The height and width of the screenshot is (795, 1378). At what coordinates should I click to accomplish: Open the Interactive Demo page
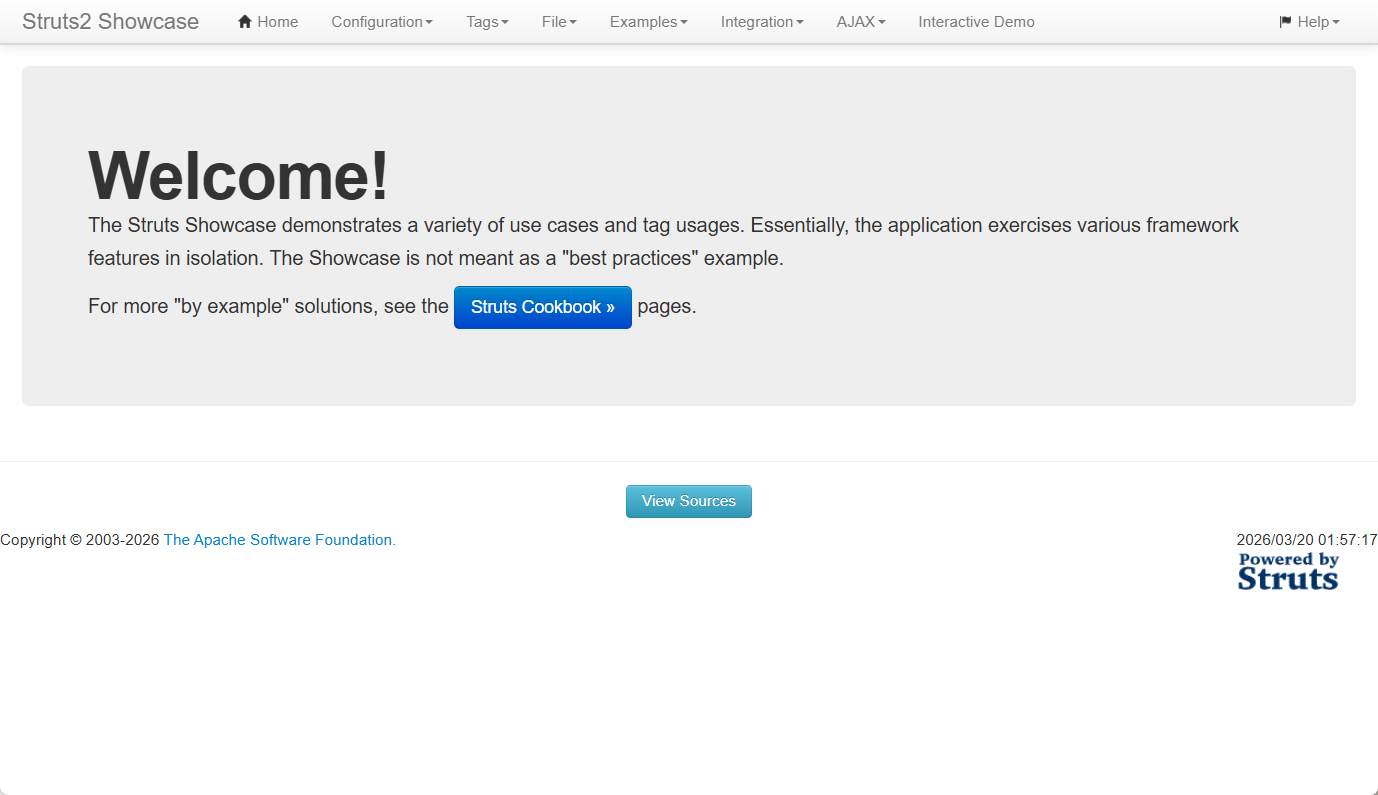[977, 22]
